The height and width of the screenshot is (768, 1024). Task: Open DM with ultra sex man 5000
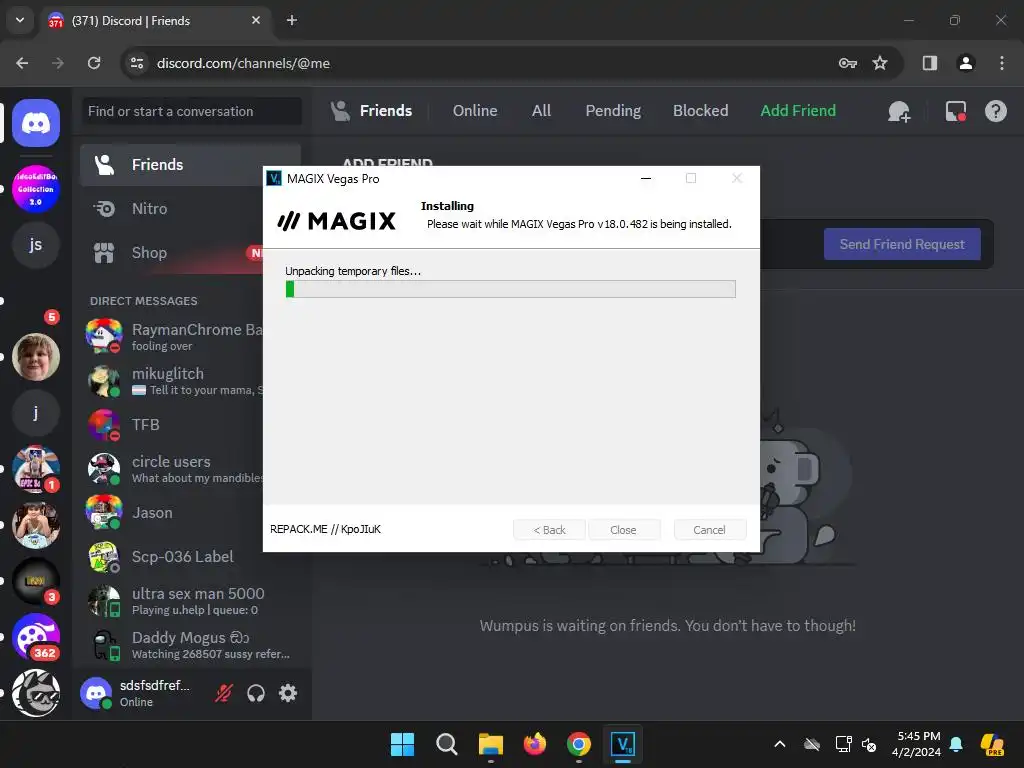[x=190, y=601]
